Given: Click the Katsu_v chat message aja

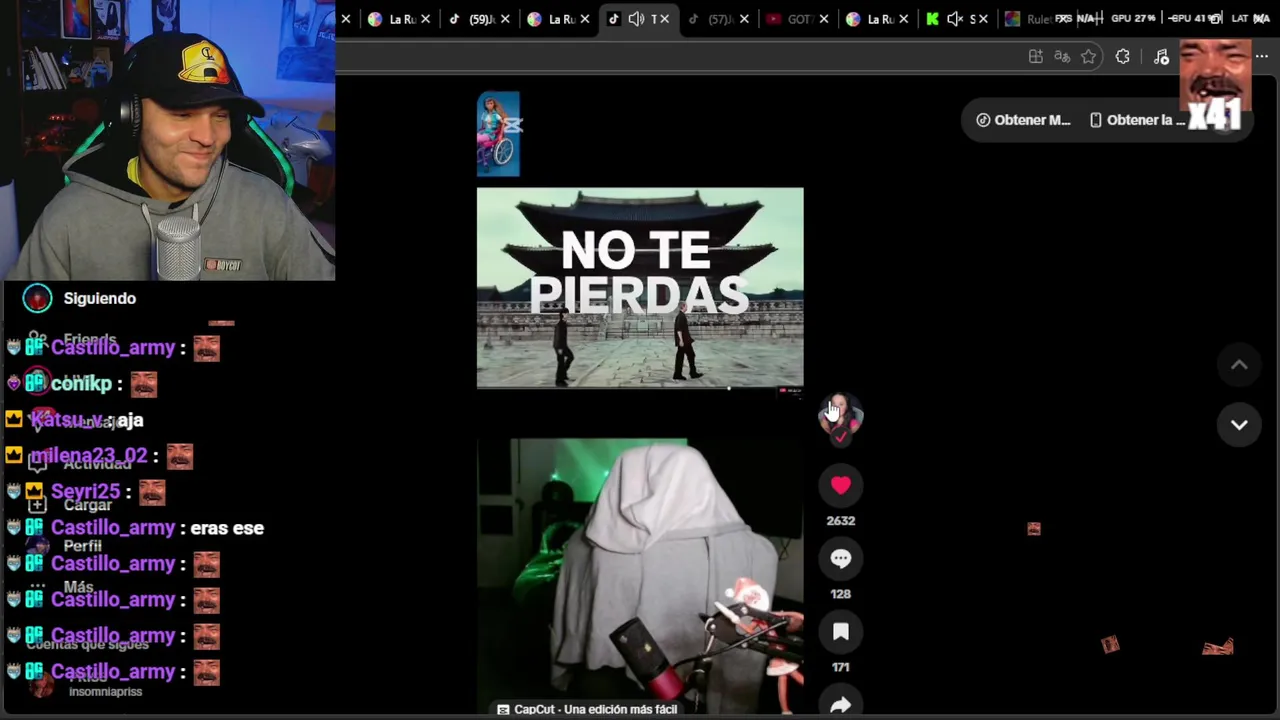Looking at the screenshot, I should pos(130,420).
